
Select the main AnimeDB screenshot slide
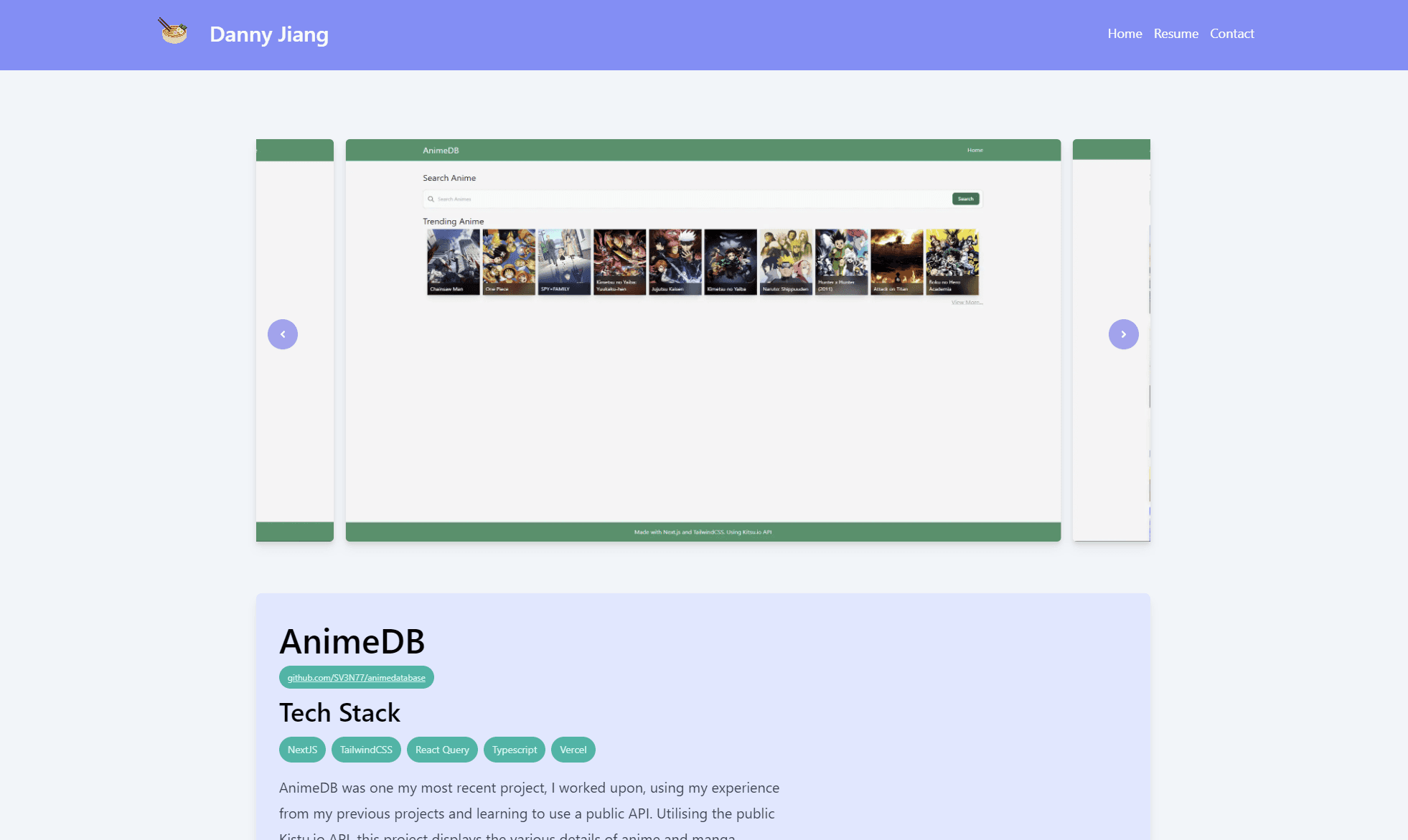(703, 340)
